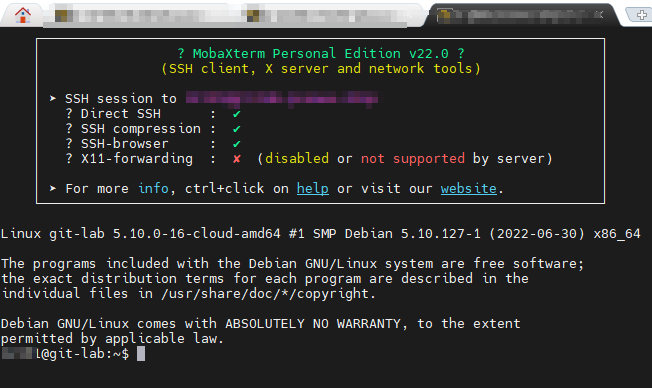Screen dimensions: 652x388
Task: Open the 'website' link in the banner
Action: (469, 189)
